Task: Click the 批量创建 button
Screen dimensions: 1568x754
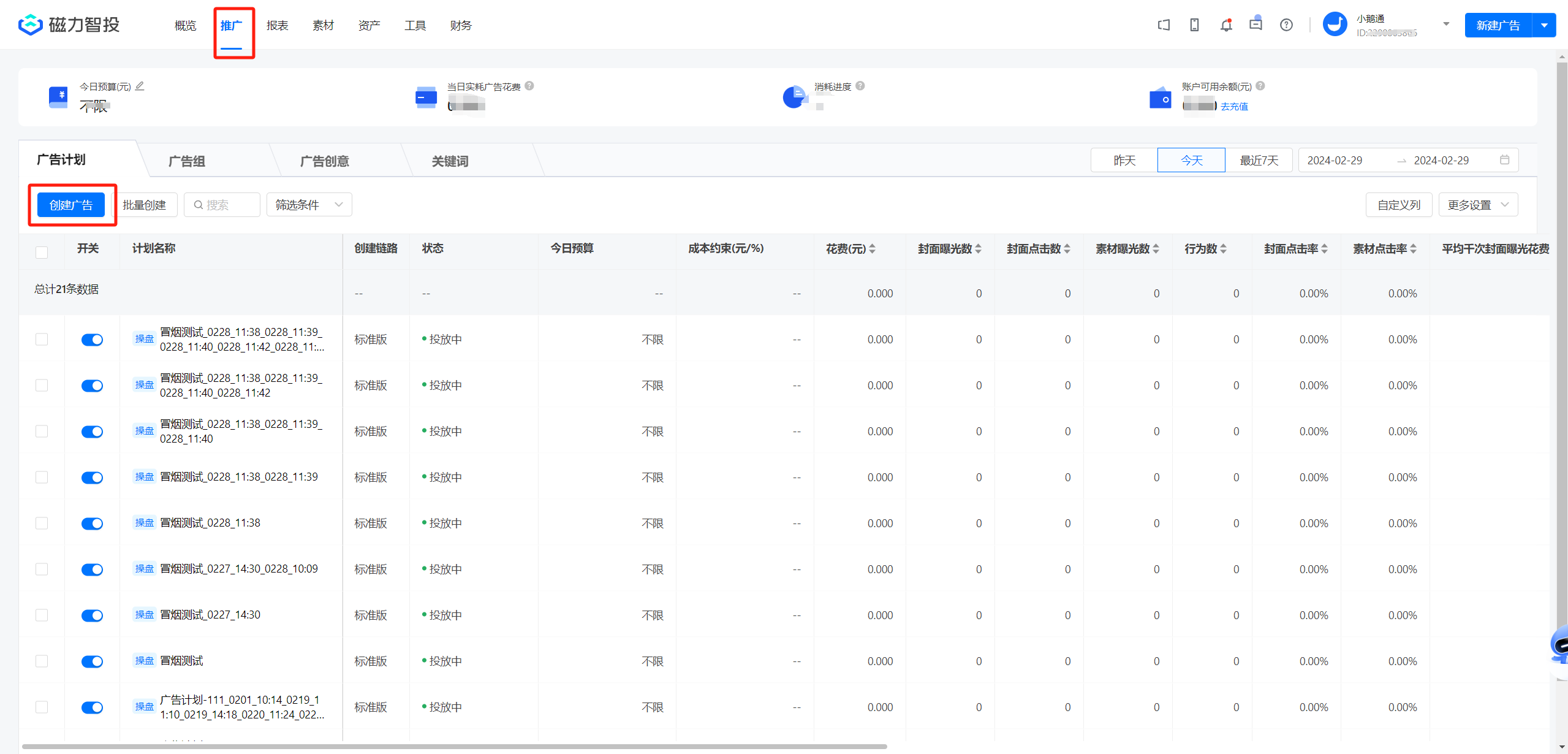Action: [144, 205]
